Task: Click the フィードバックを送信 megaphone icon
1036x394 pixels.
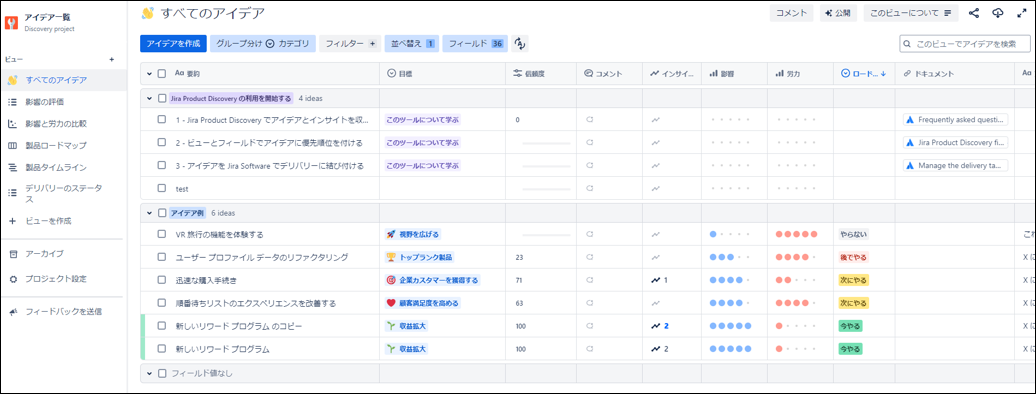Action: tap(13, 311)
